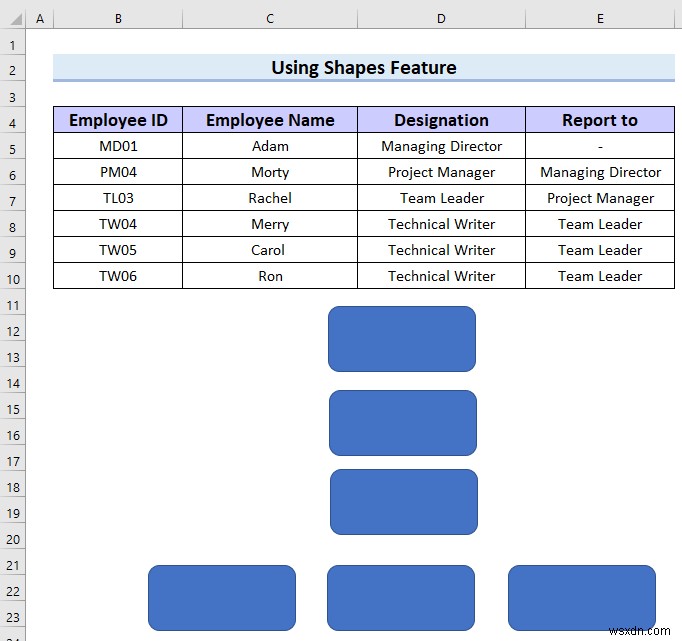Select cell containing MD01

tap(118, 146)
